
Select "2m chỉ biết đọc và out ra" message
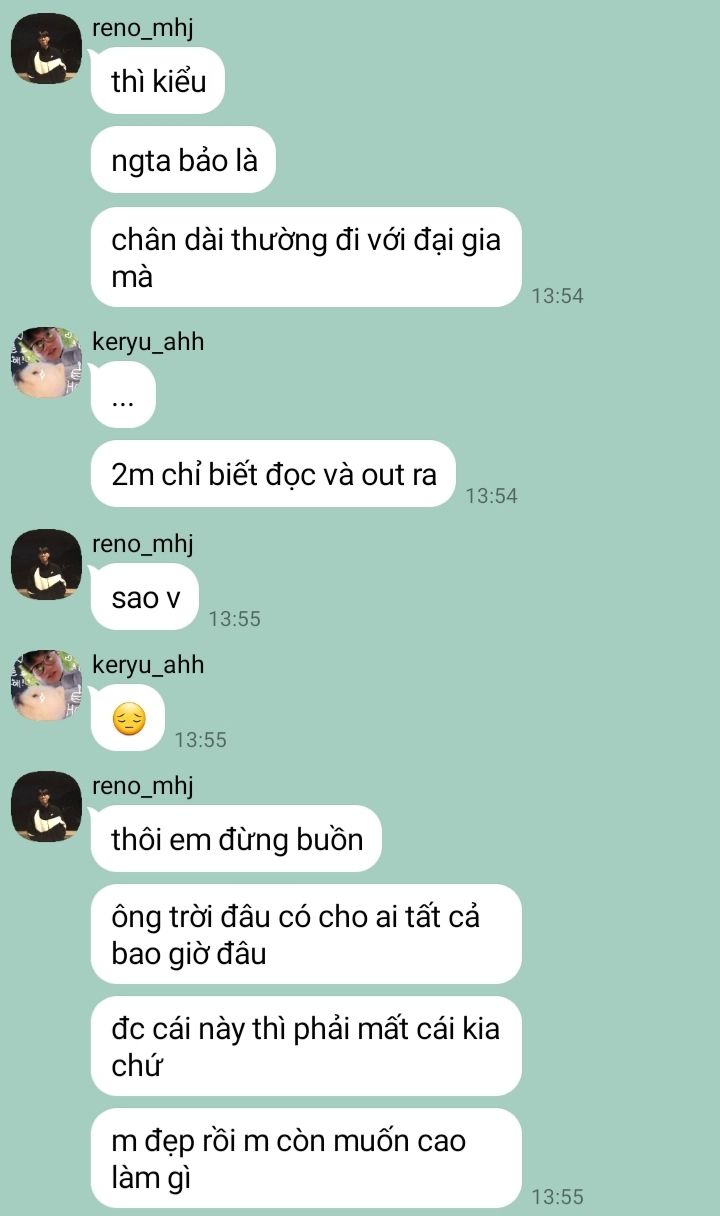(x=274, y=474)
